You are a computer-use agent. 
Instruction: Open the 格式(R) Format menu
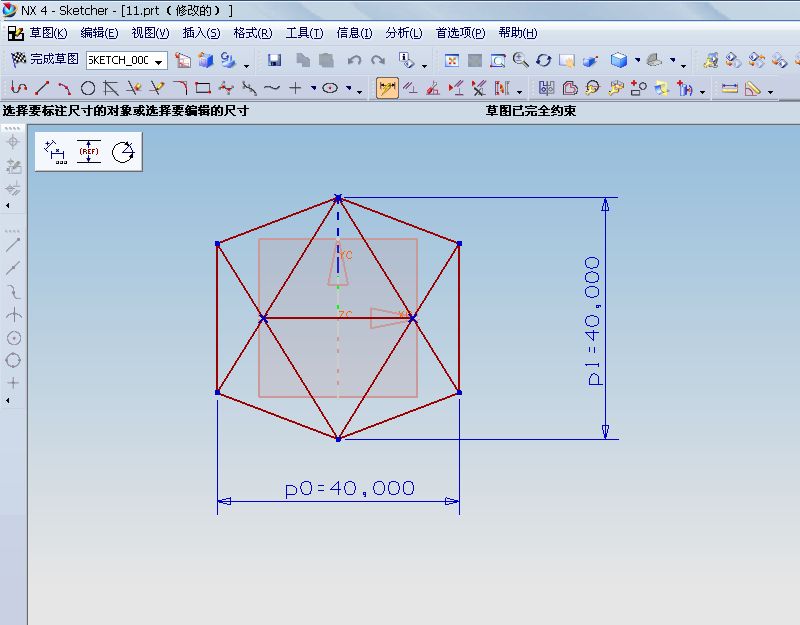[x=253, y=33]
